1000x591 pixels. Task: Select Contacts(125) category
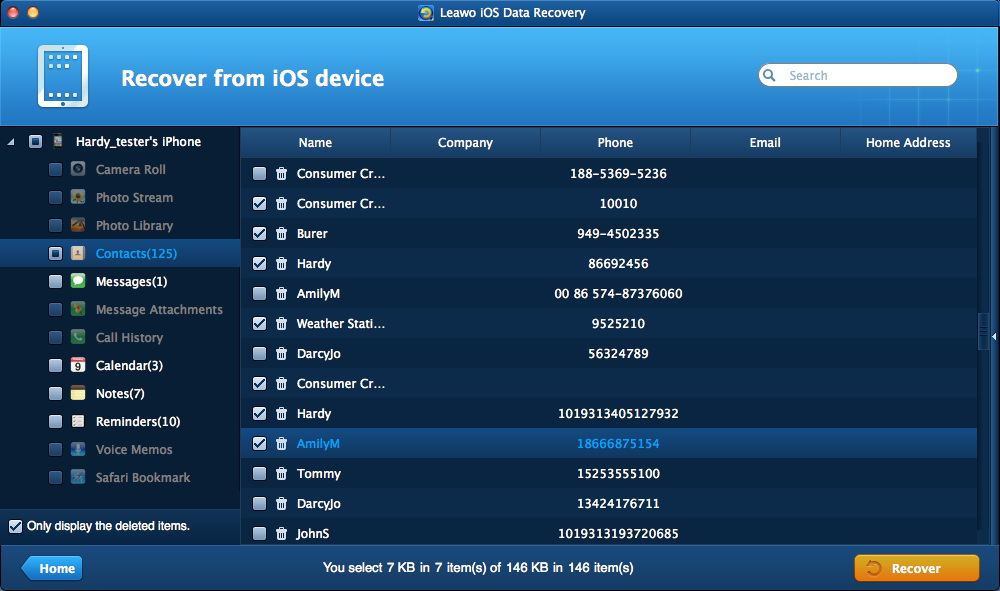(136, 254)
